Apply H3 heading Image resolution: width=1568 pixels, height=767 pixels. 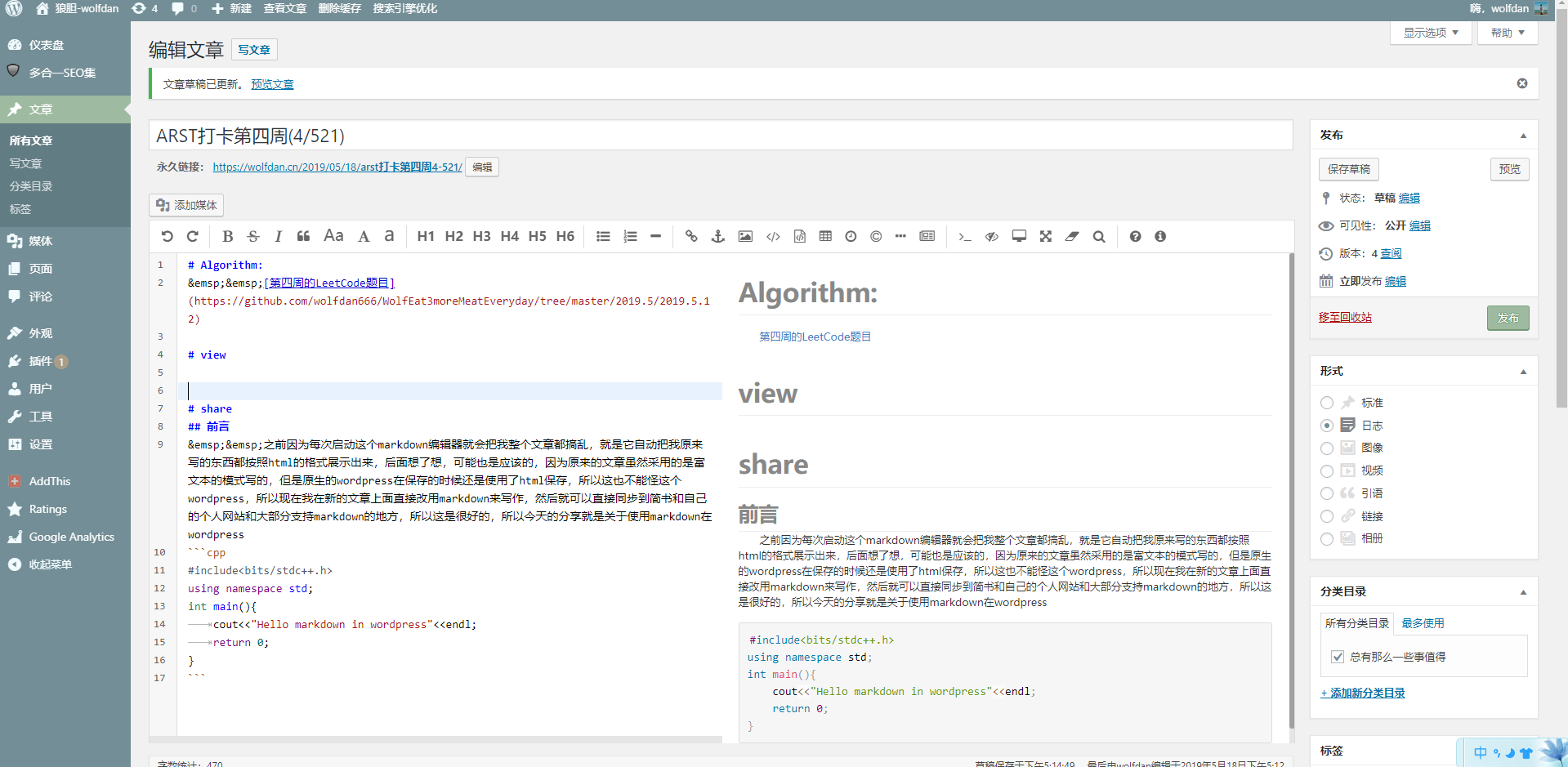point(482,237)
